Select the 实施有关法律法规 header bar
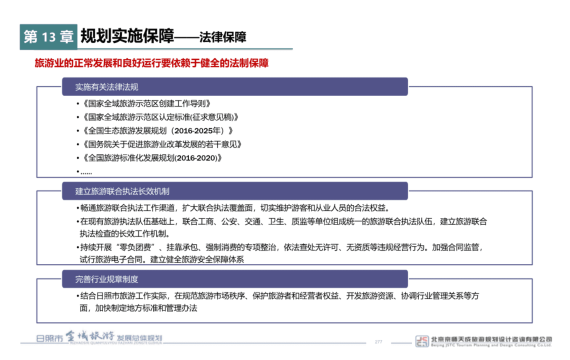 [x=235, y=87]
